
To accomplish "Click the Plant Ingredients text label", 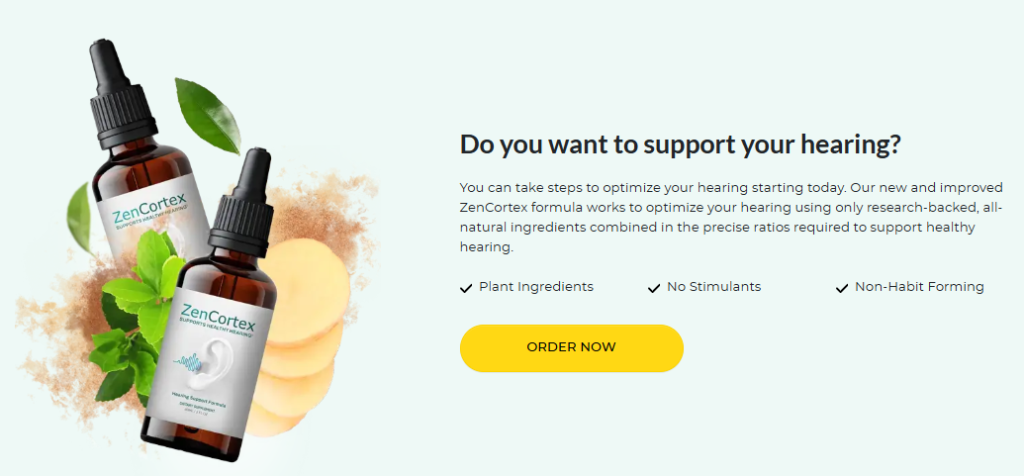I will pos(536,287).
